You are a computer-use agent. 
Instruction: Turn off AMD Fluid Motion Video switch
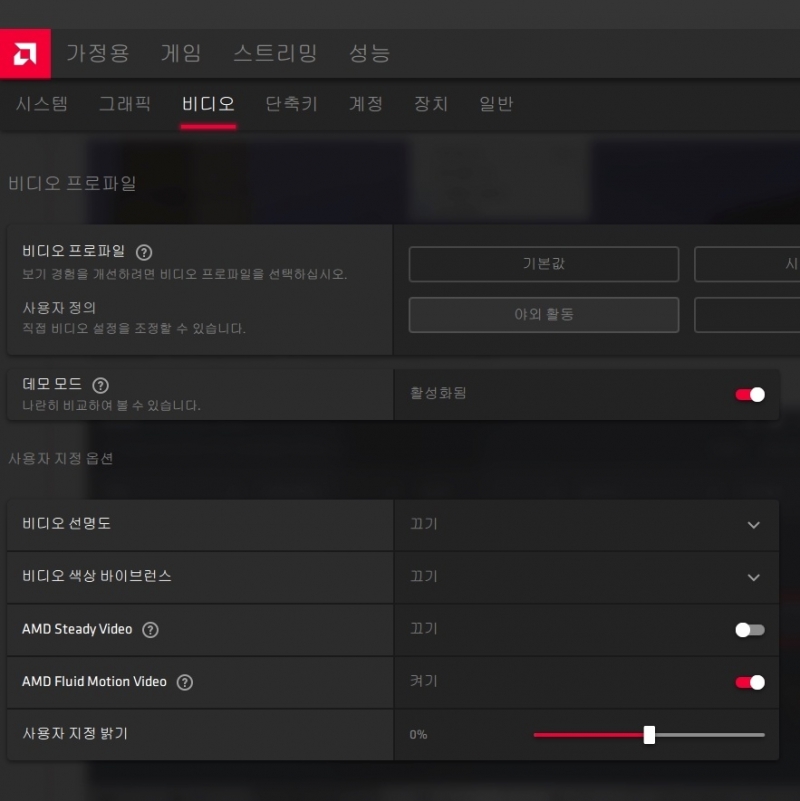point(750,682)
